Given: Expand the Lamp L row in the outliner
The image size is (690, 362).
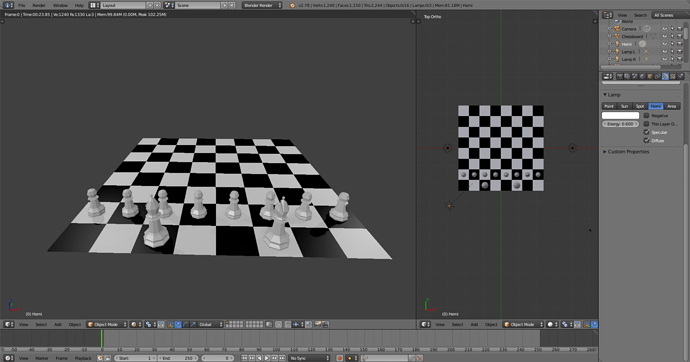Looking at the screenshot, I should [x=609, y=51].
